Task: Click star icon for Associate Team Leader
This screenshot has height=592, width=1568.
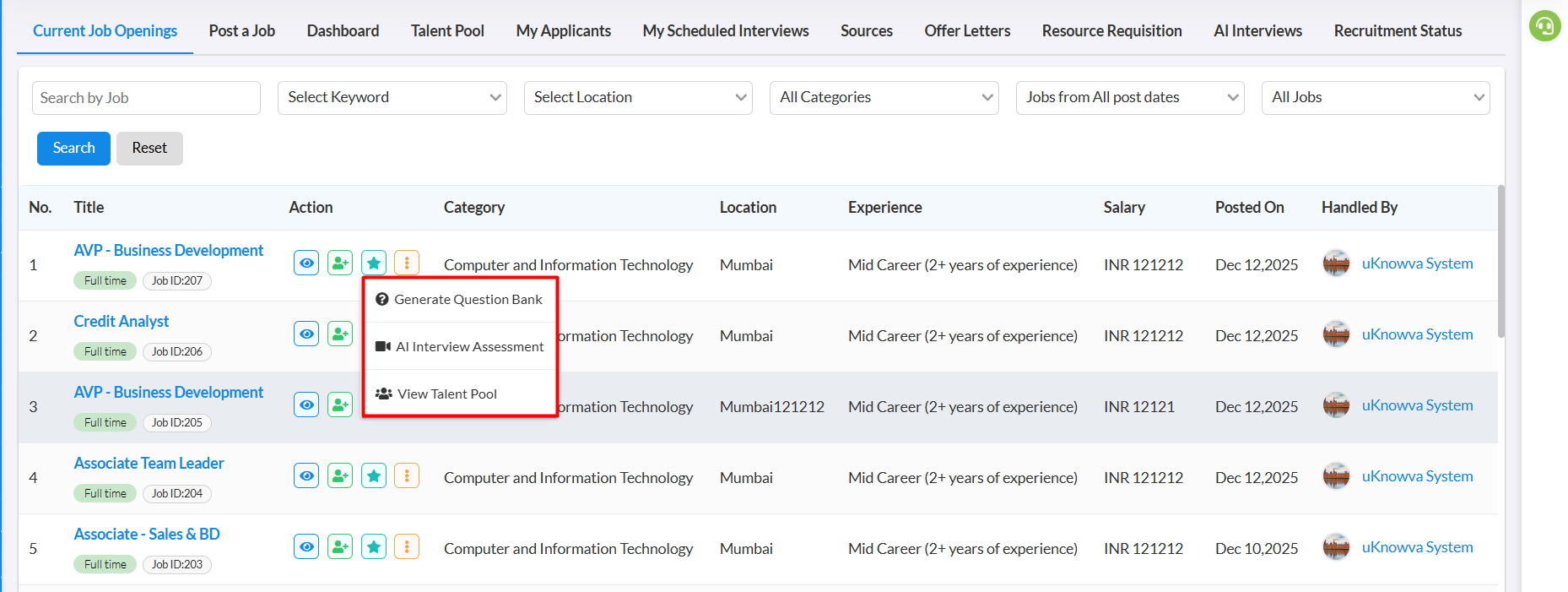Action: coord(374,476)
